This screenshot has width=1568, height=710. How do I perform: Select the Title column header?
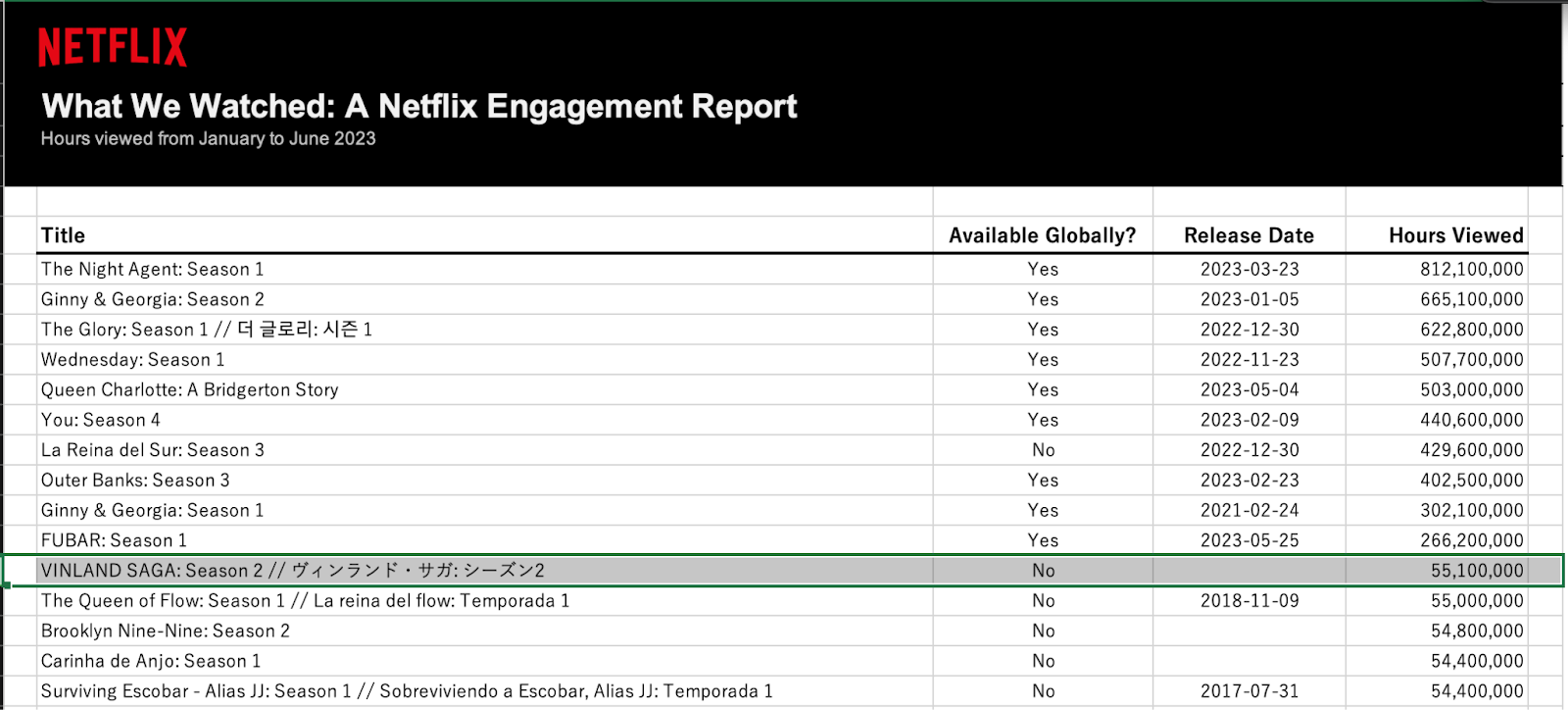[x=485, y=235]
